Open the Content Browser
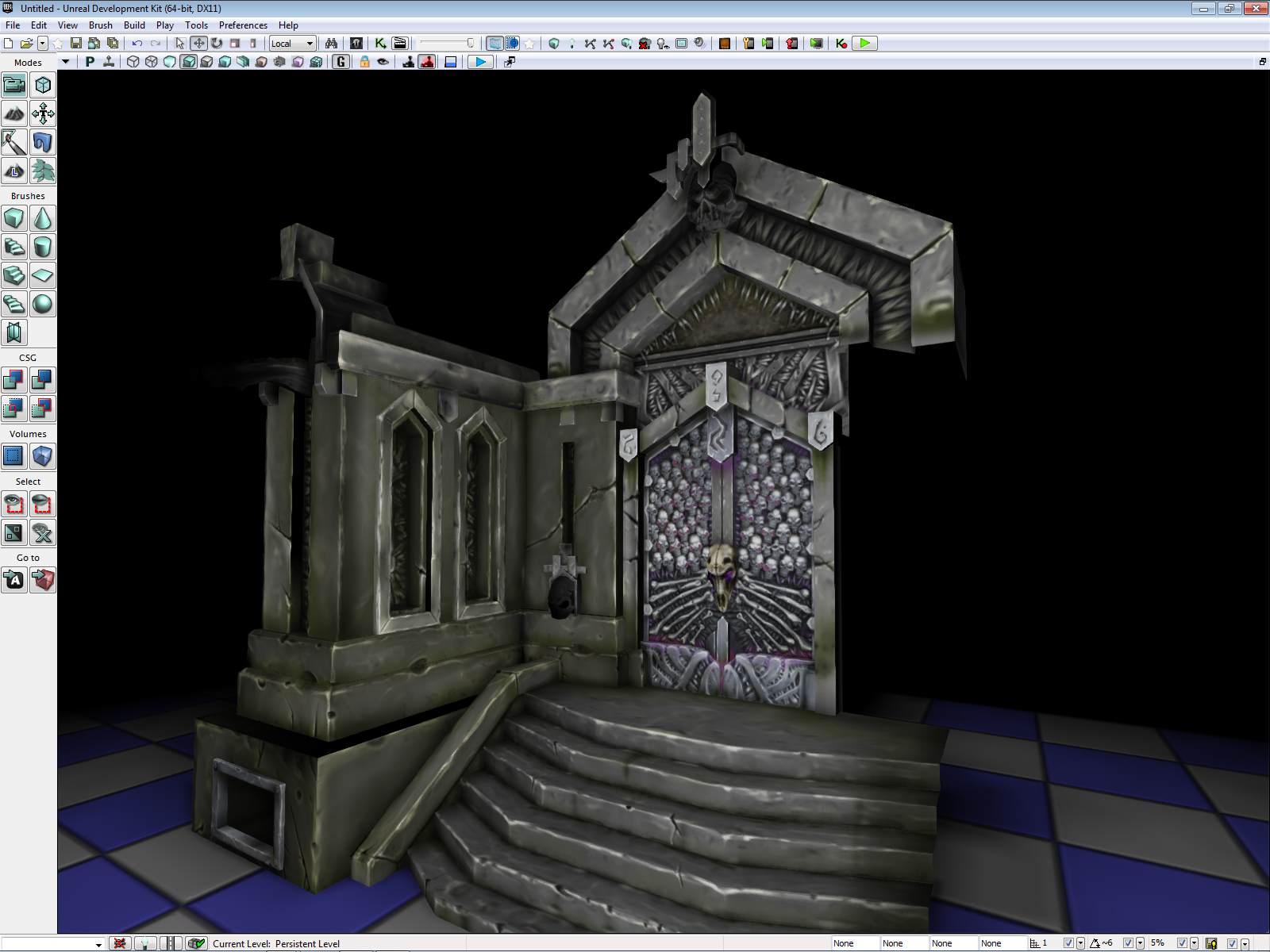Viewport: 1270px width, 952px height. pos(356,44)
